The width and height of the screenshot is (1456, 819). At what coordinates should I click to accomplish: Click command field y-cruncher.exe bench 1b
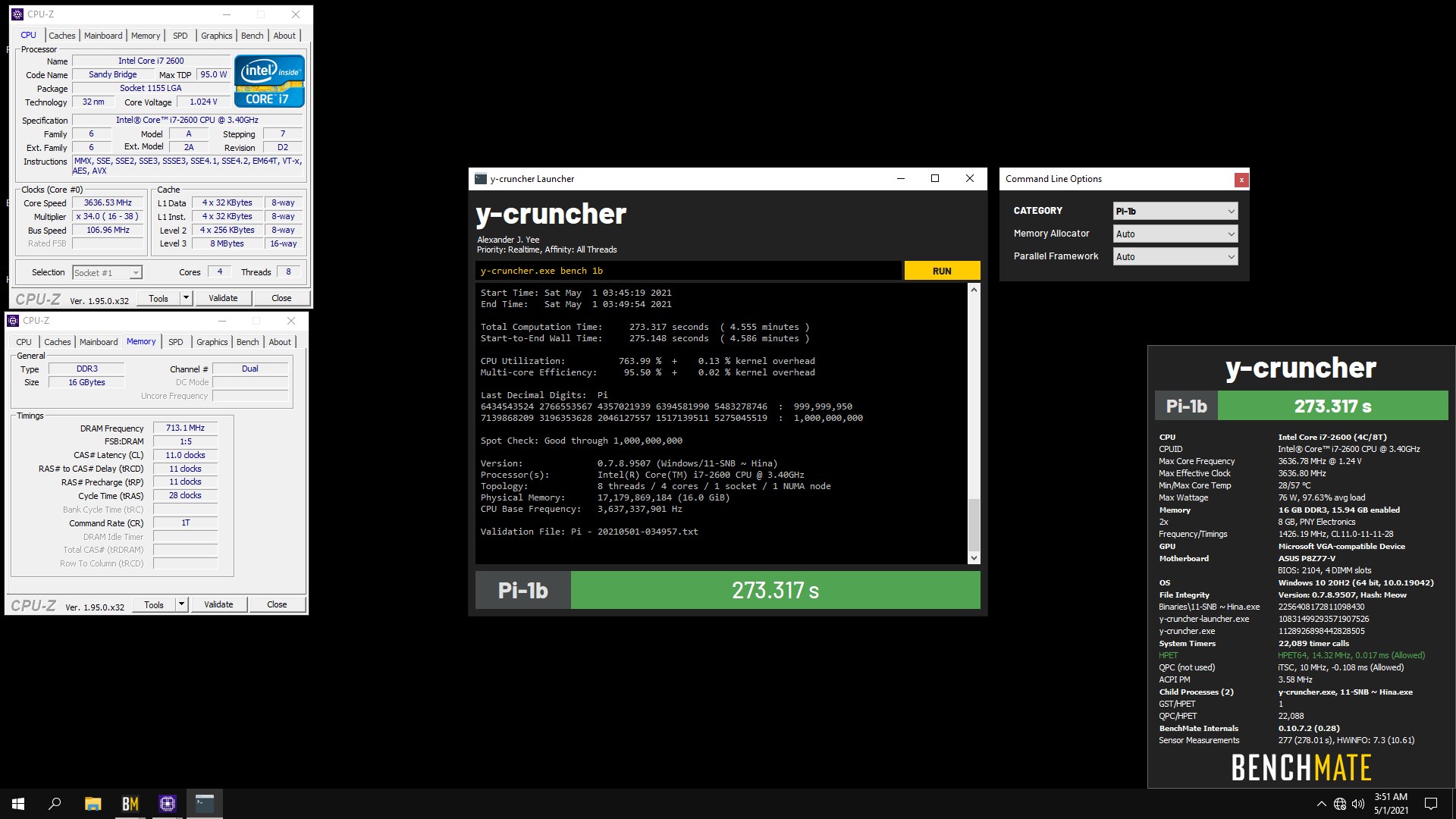tap(689, 271)
